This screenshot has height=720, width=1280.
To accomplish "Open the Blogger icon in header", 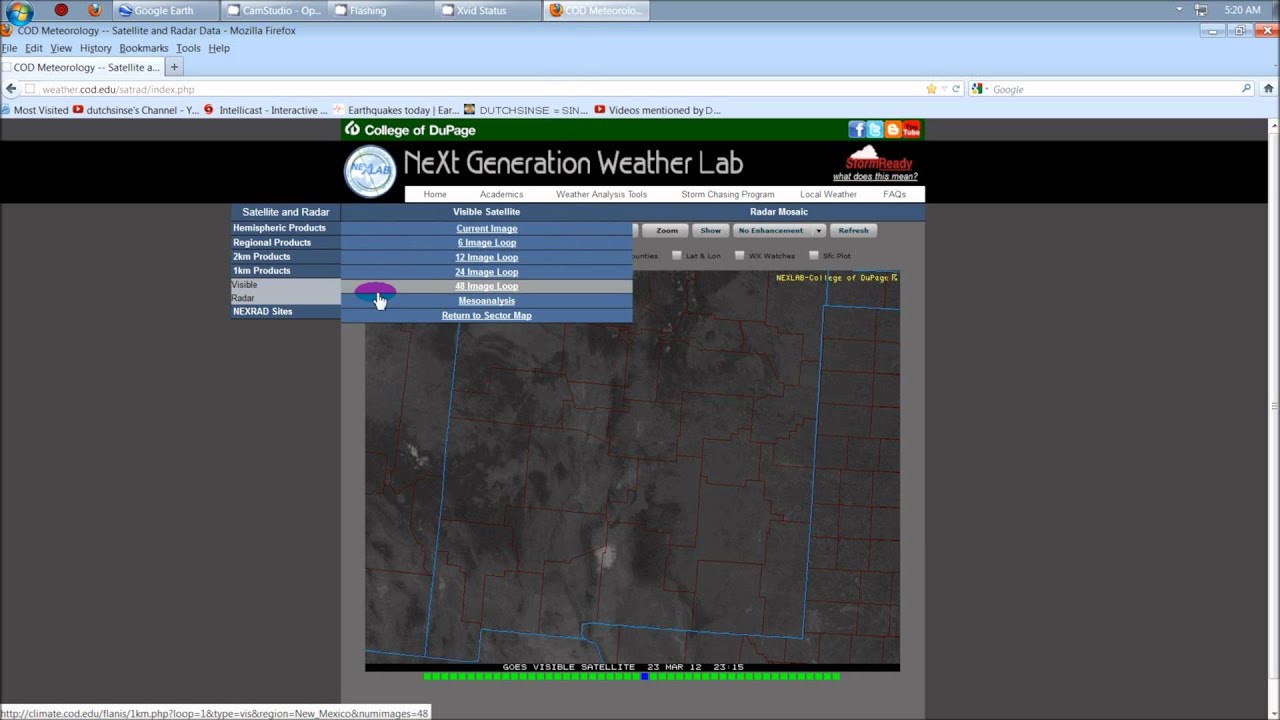I will pyautogui.click(x=893, y=130).
